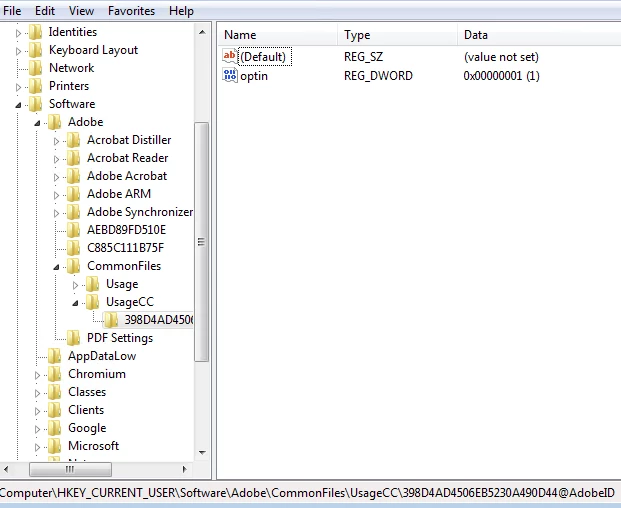The image size is (621, 508).
Task: Click the (value not set) data cell
Action: (x=501, y=57)
